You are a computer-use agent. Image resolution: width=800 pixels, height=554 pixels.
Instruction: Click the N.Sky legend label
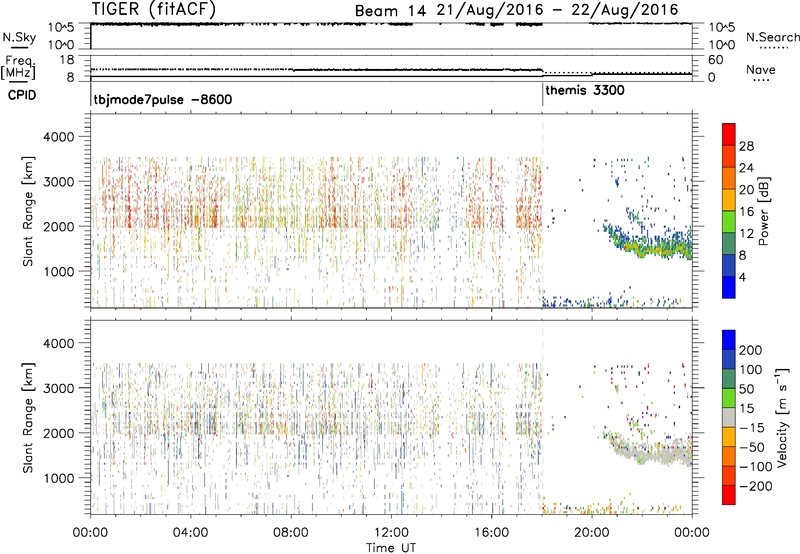(x=19, y=38)
